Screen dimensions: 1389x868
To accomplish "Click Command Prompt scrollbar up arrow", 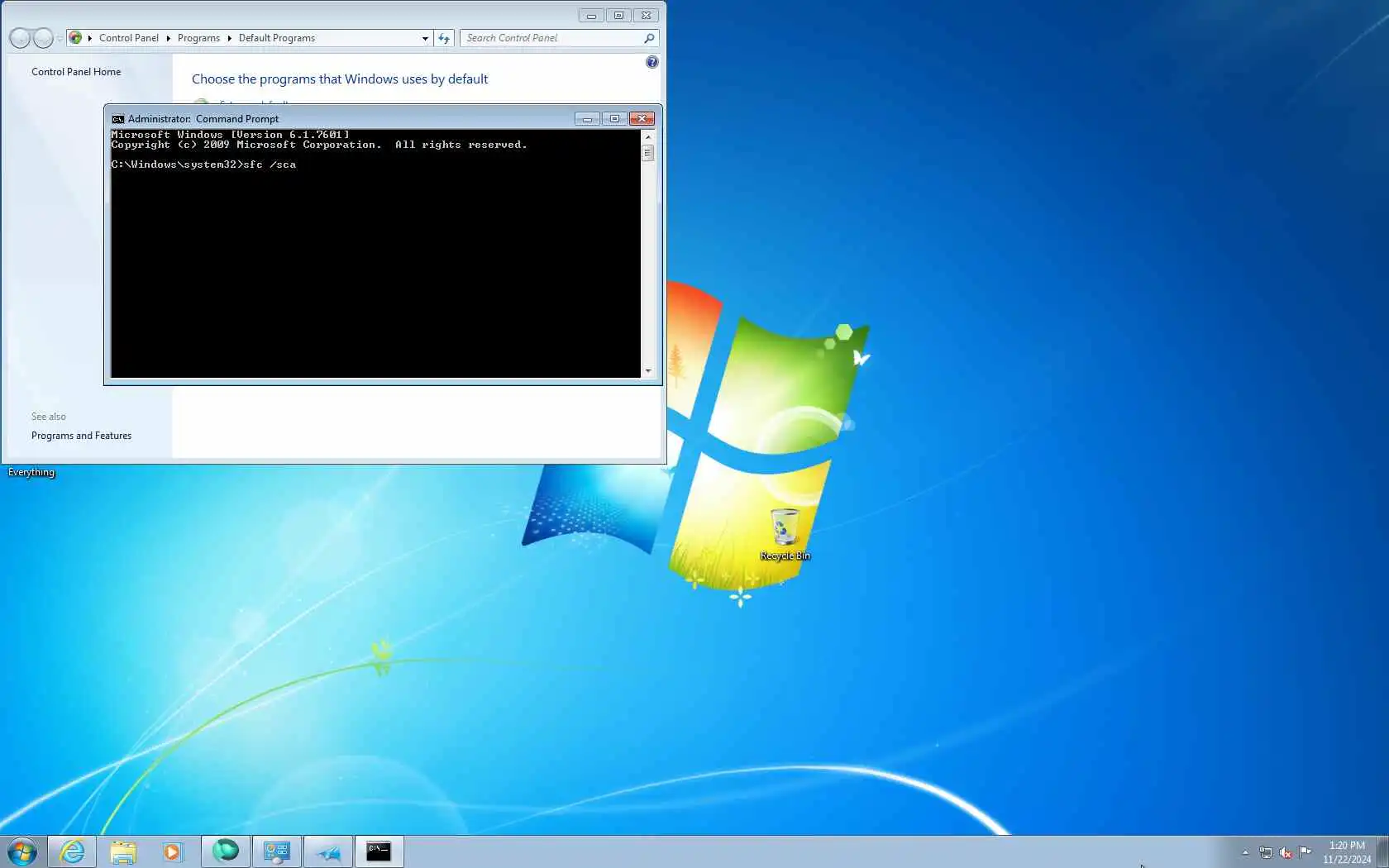I will click(x=648, y=136).
